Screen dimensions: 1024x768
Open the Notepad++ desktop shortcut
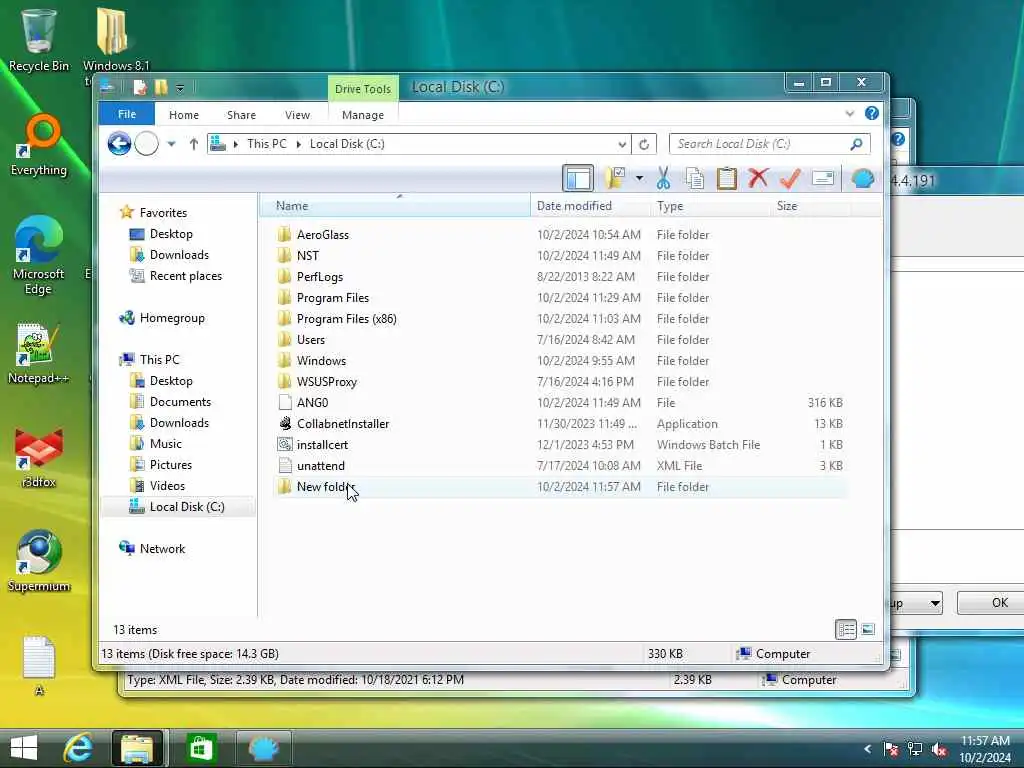[x=39, y=353]
